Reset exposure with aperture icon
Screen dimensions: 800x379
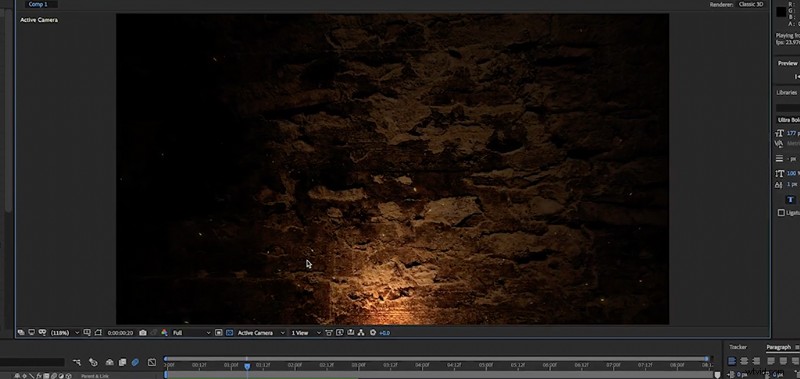point(373,333)
